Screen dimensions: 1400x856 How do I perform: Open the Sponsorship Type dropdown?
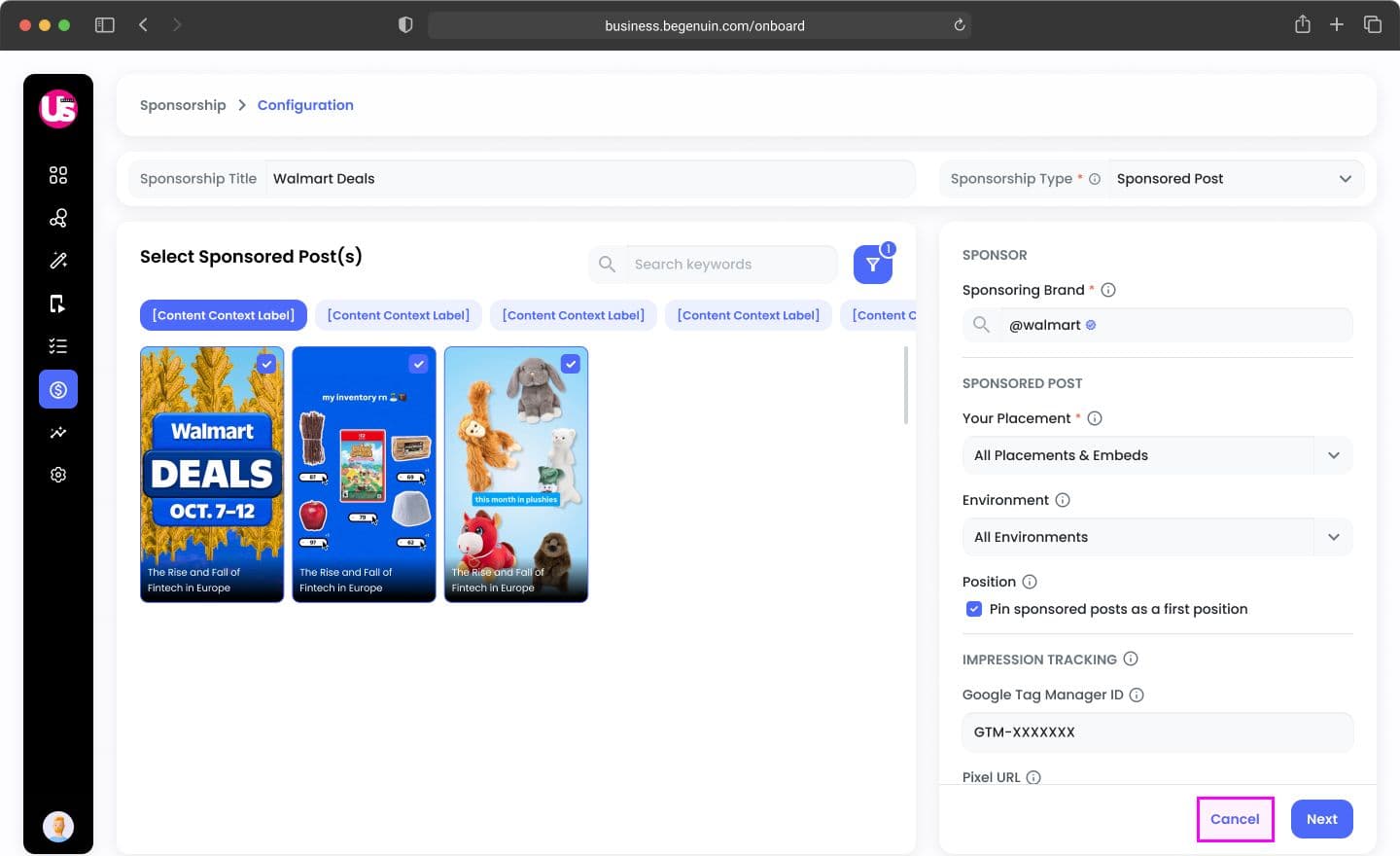click(x=1236, y=179)
